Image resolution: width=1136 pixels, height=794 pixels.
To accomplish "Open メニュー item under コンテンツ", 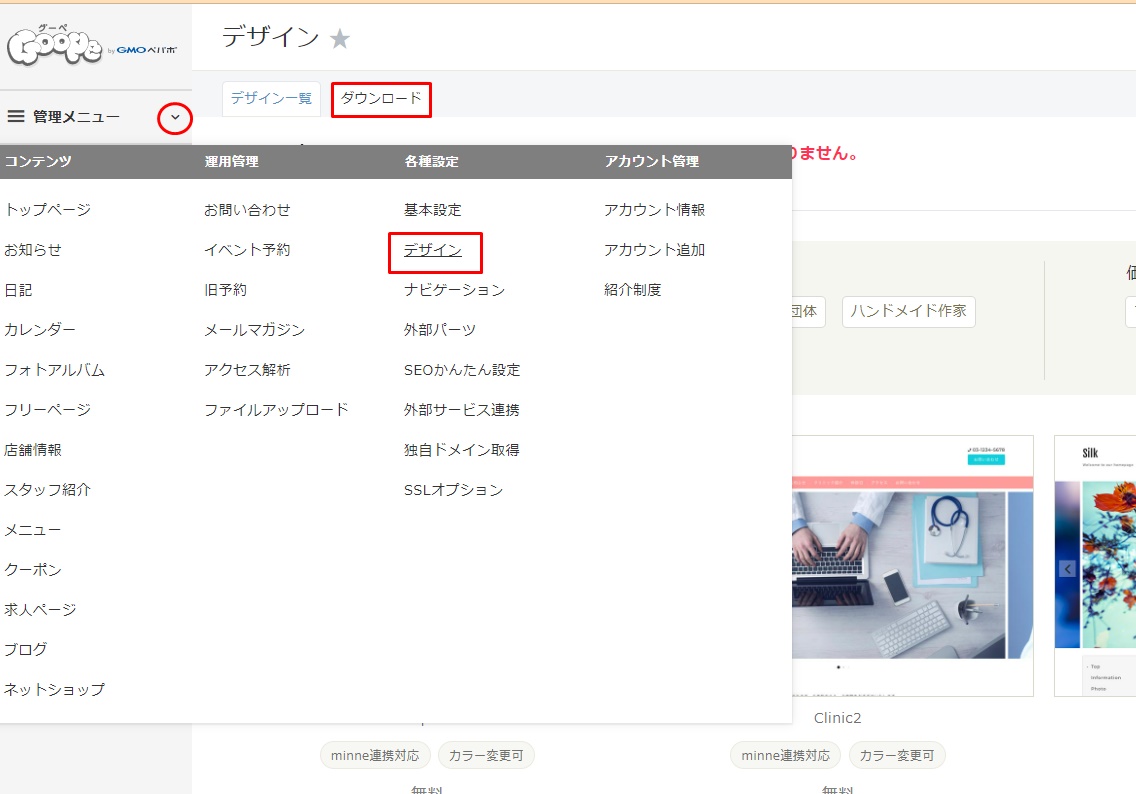I will pos(33,530).
